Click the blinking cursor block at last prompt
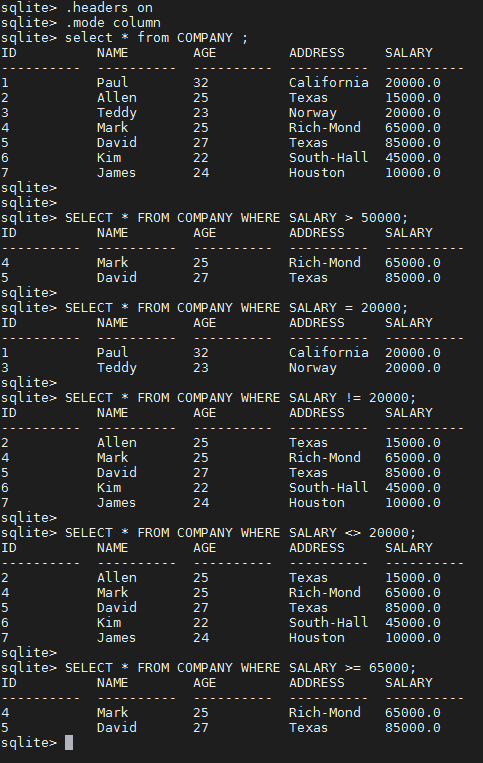483x763 pixels. click(x=69, y=743)
